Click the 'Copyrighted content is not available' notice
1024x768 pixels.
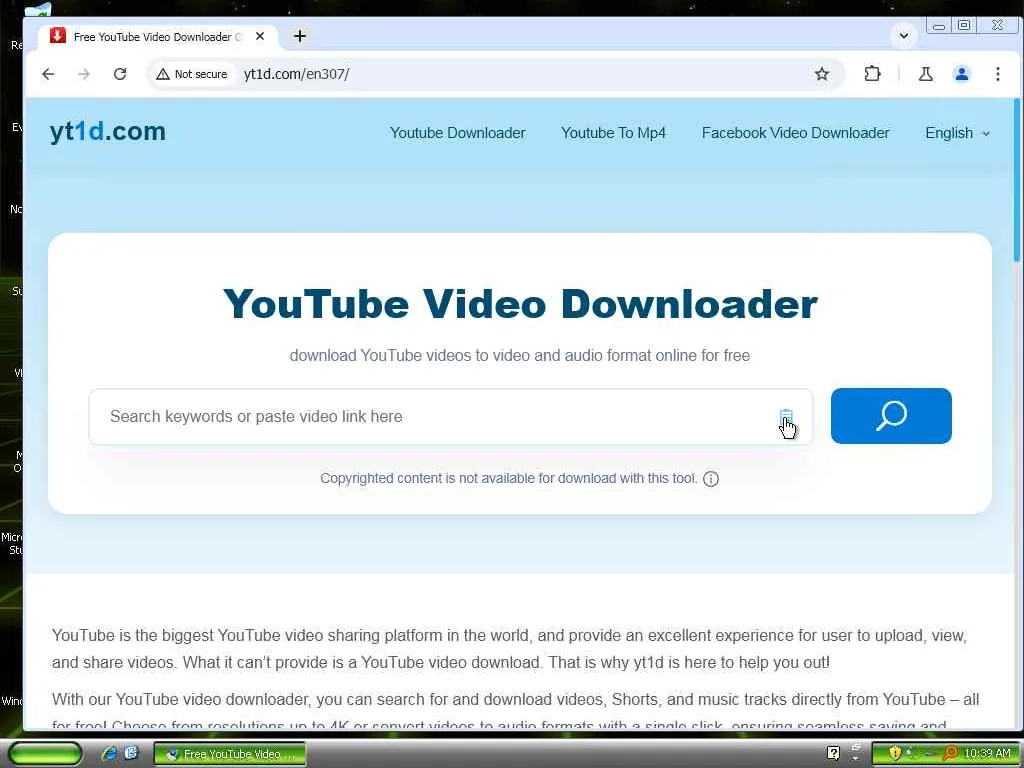point(508,478)
